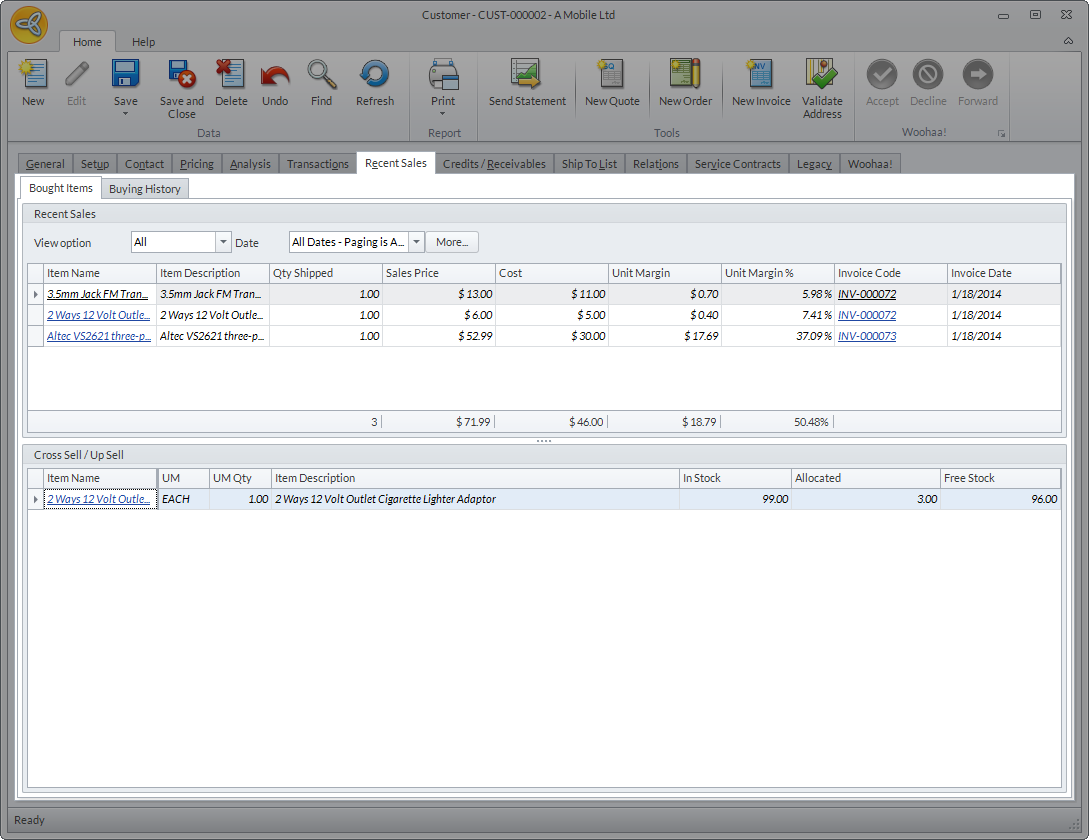Click the New Invoice icon

[760, 75]
